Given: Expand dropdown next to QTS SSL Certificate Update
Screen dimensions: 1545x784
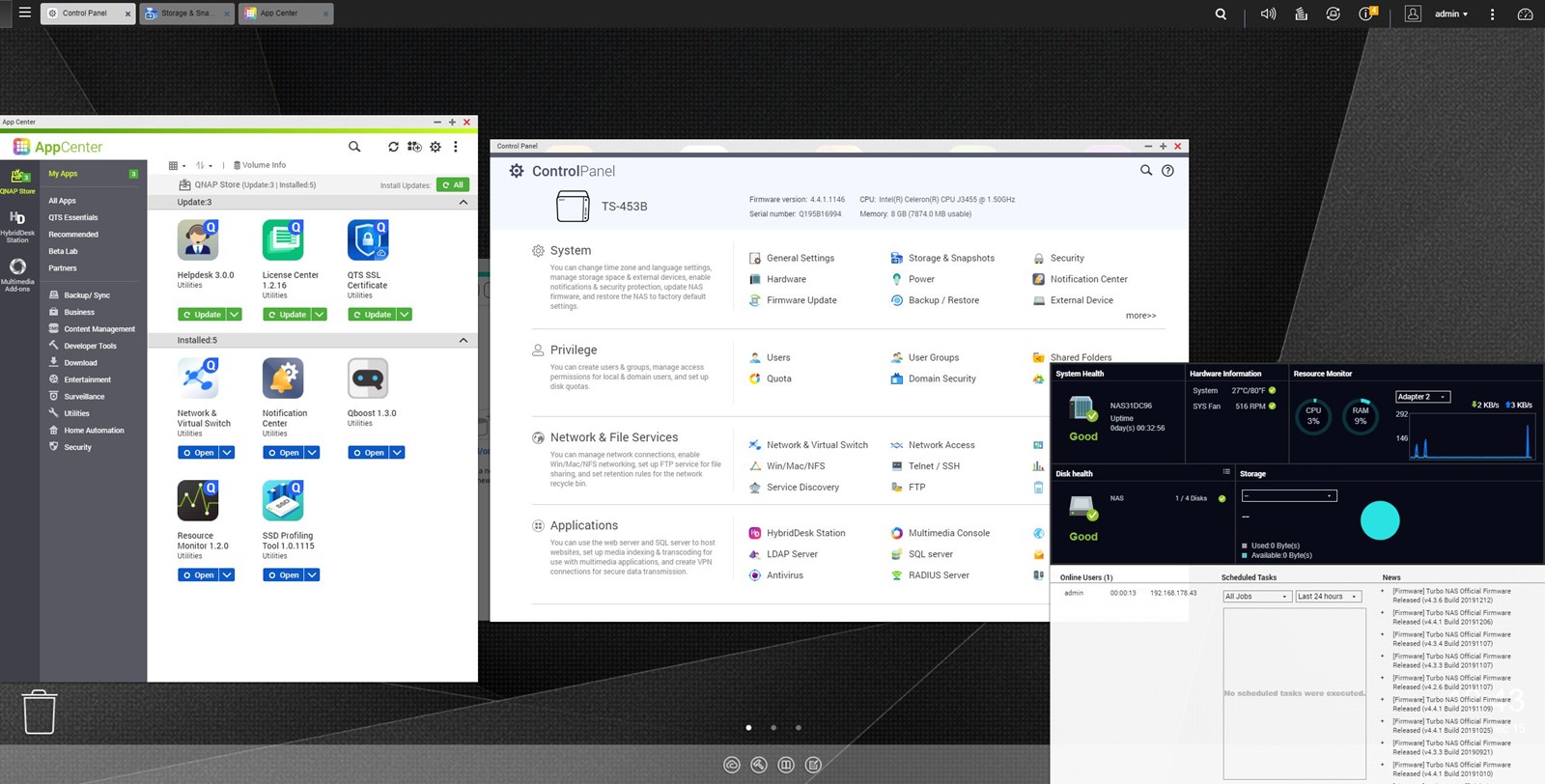Looking at the screenshot, I should click(x=405, y=314).
